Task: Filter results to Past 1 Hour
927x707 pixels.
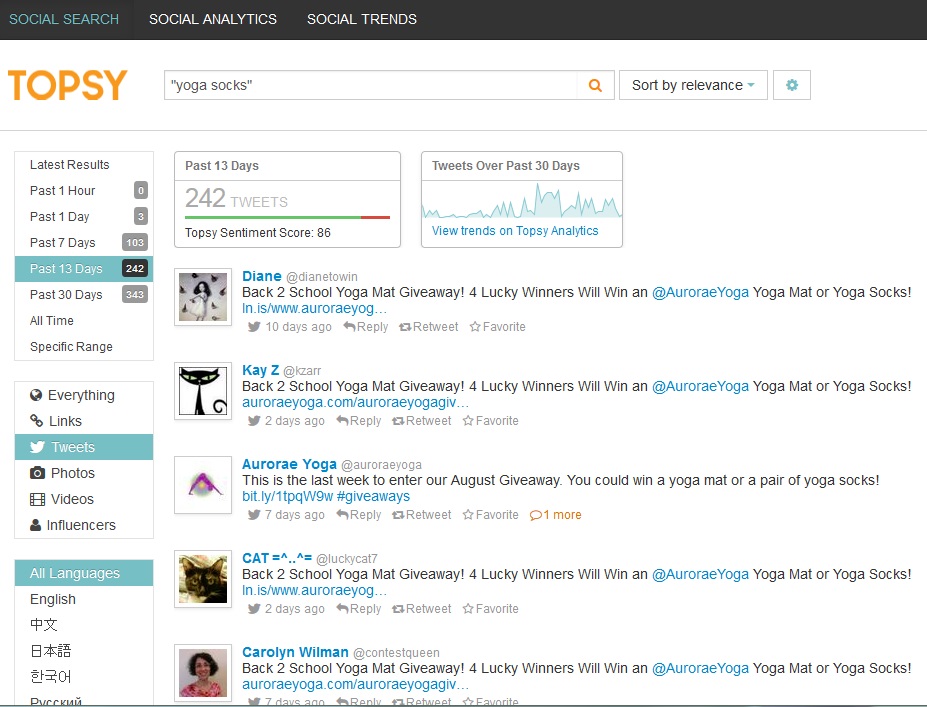Action: (x=84, y=191)
